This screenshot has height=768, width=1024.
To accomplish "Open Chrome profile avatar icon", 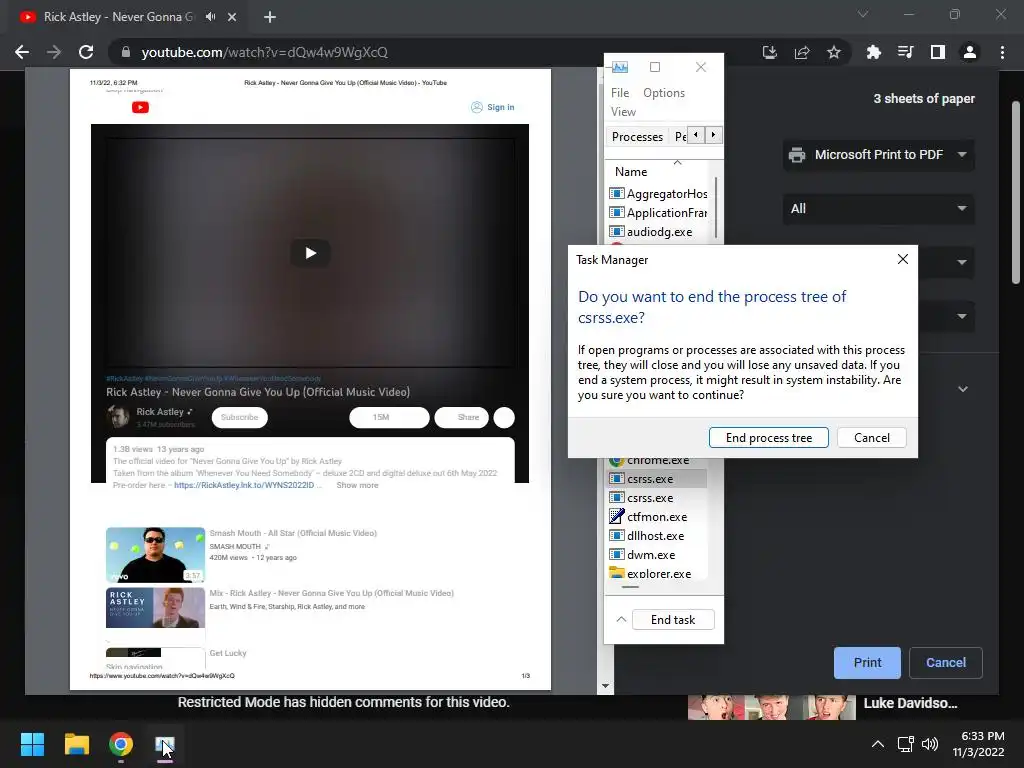I will point(970,52).
